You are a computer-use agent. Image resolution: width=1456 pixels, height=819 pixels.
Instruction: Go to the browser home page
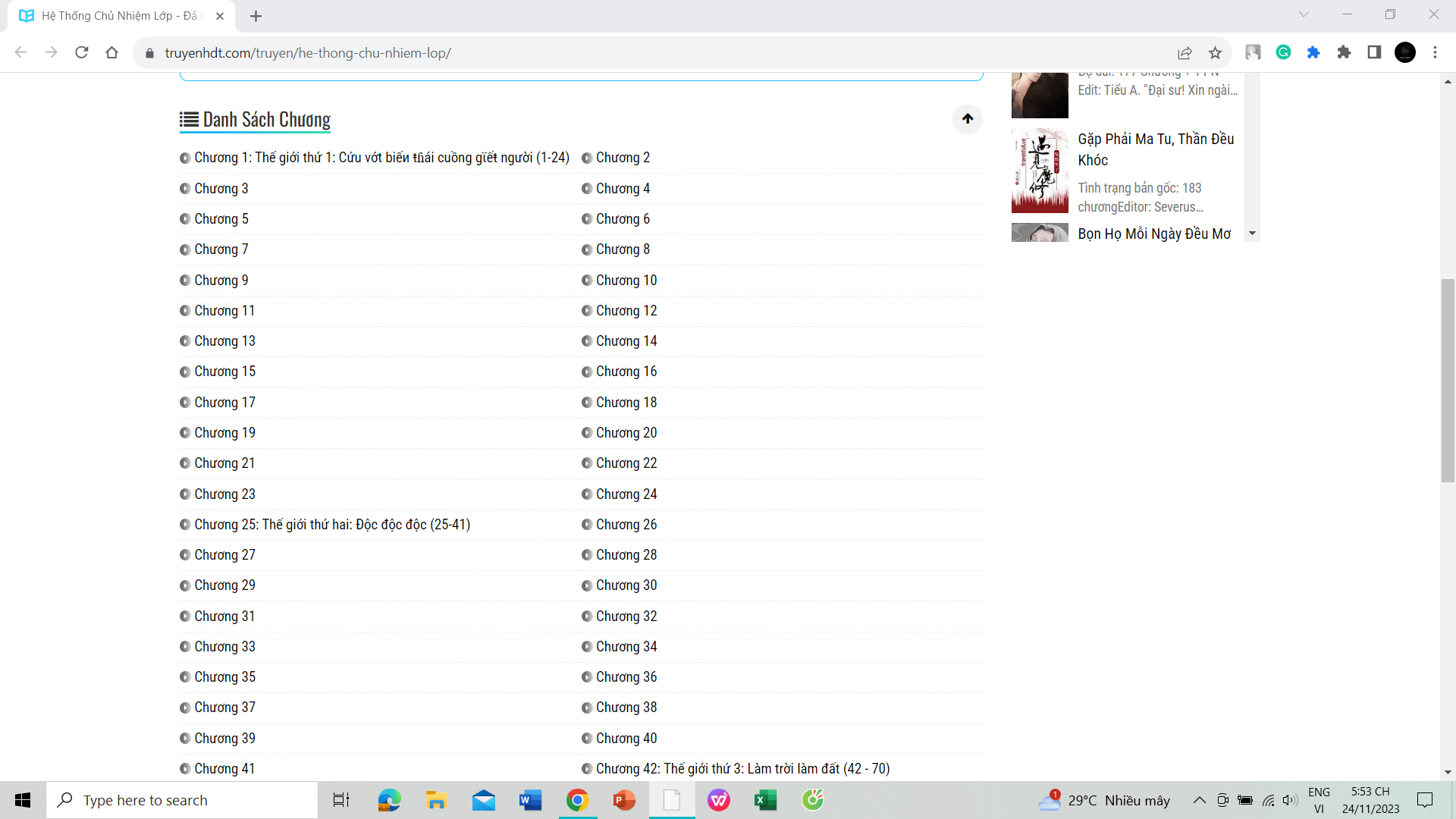(112, 52)
